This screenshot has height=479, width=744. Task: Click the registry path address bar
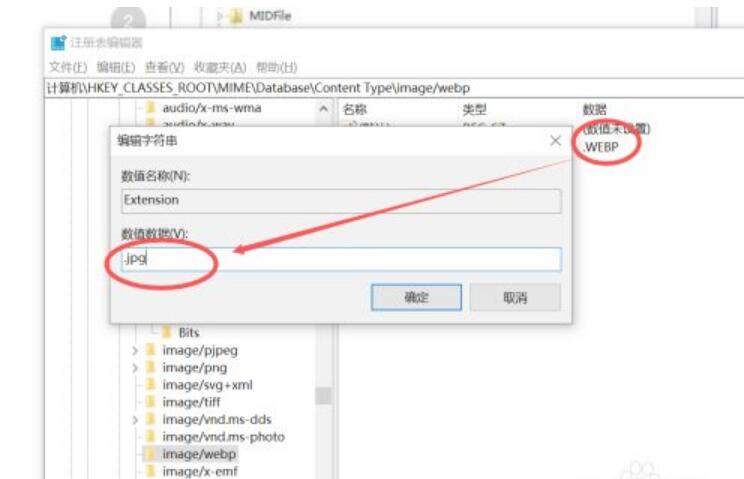[x=394, y=88]
